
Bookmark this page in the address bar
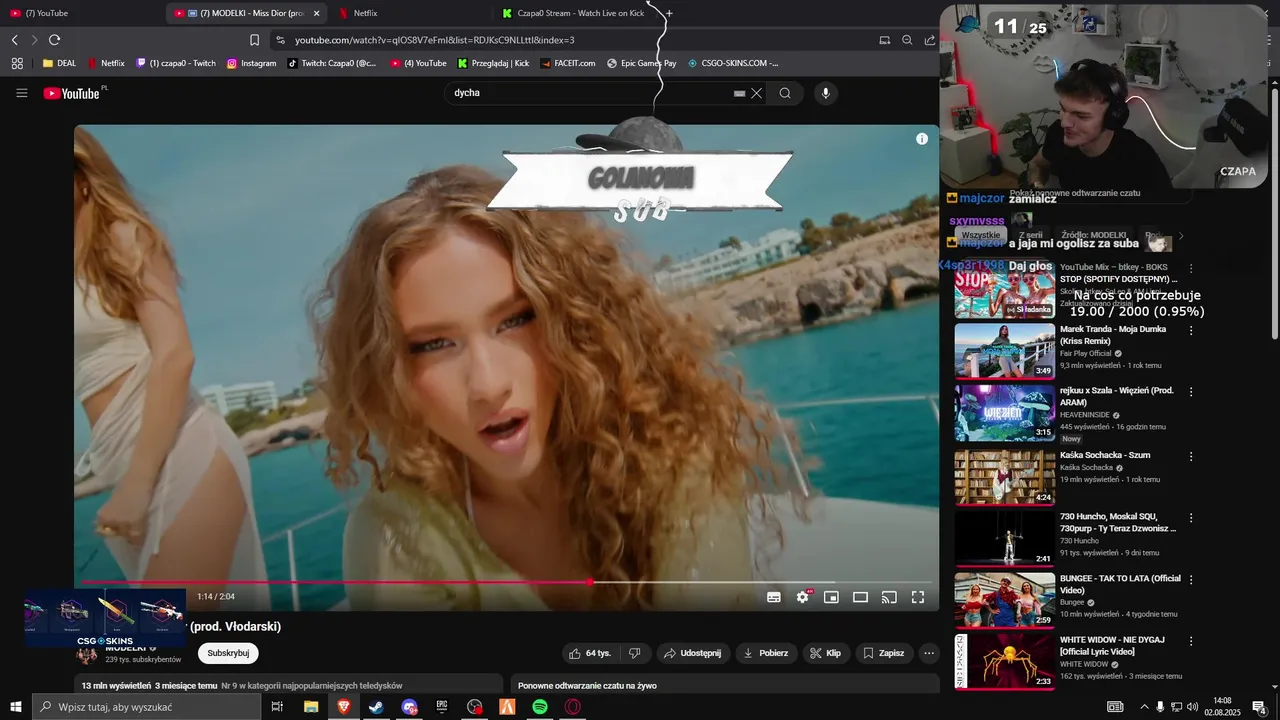(x=254, y=40)
